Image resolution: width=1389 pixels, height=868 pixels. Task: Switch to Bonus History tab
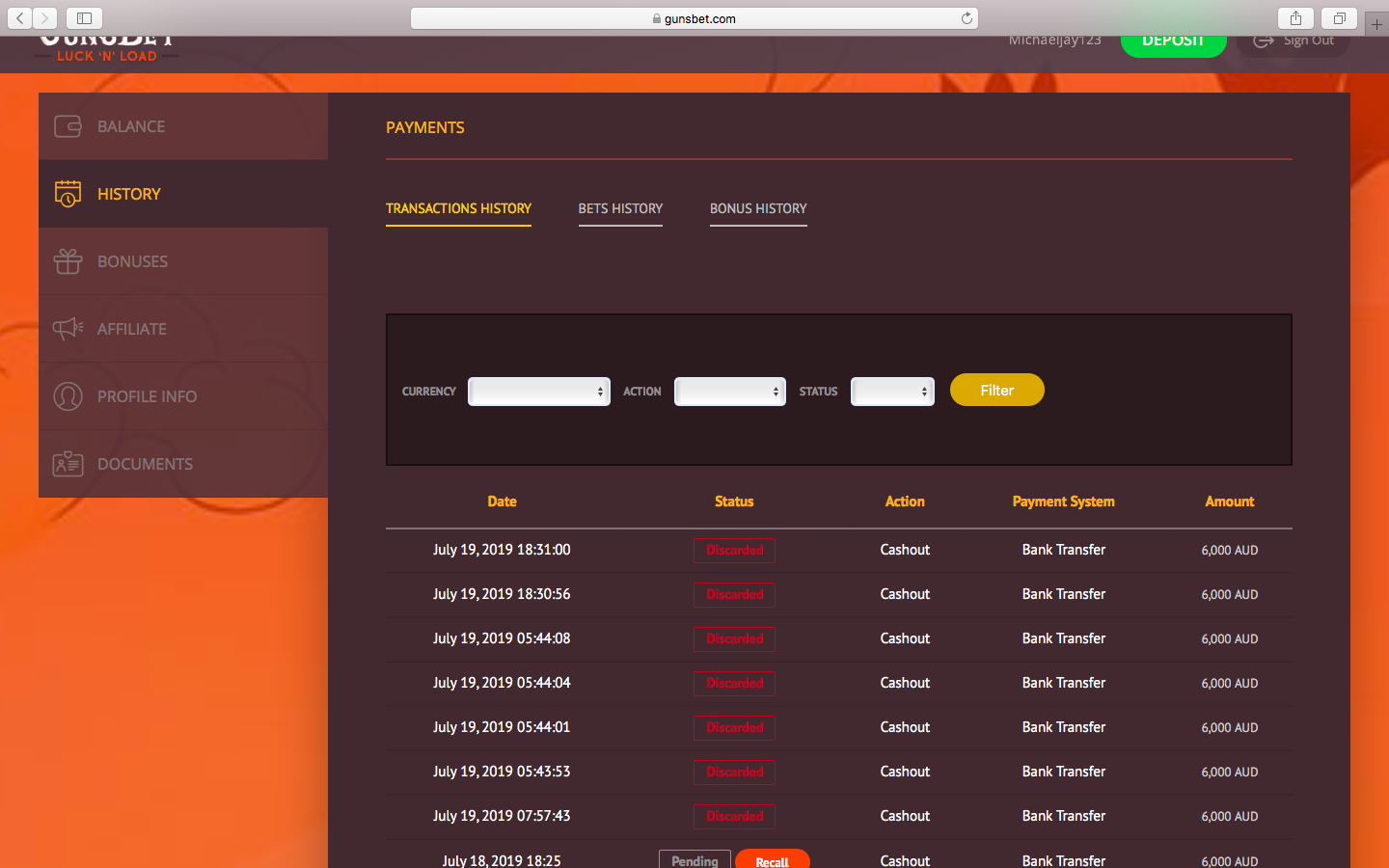(x=758, y=209)
